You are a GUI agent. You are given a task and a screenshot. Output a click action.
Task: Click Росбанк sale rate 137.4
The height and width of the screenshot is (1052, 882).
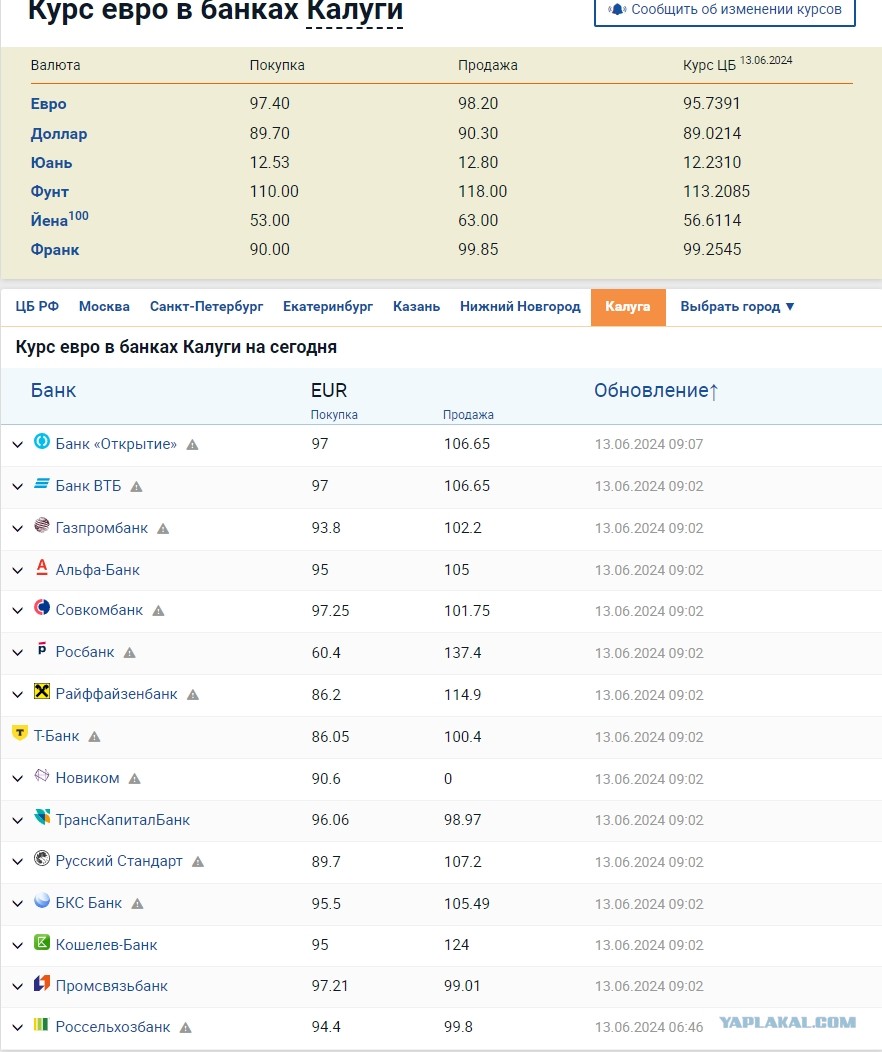(x=462, y=652)
